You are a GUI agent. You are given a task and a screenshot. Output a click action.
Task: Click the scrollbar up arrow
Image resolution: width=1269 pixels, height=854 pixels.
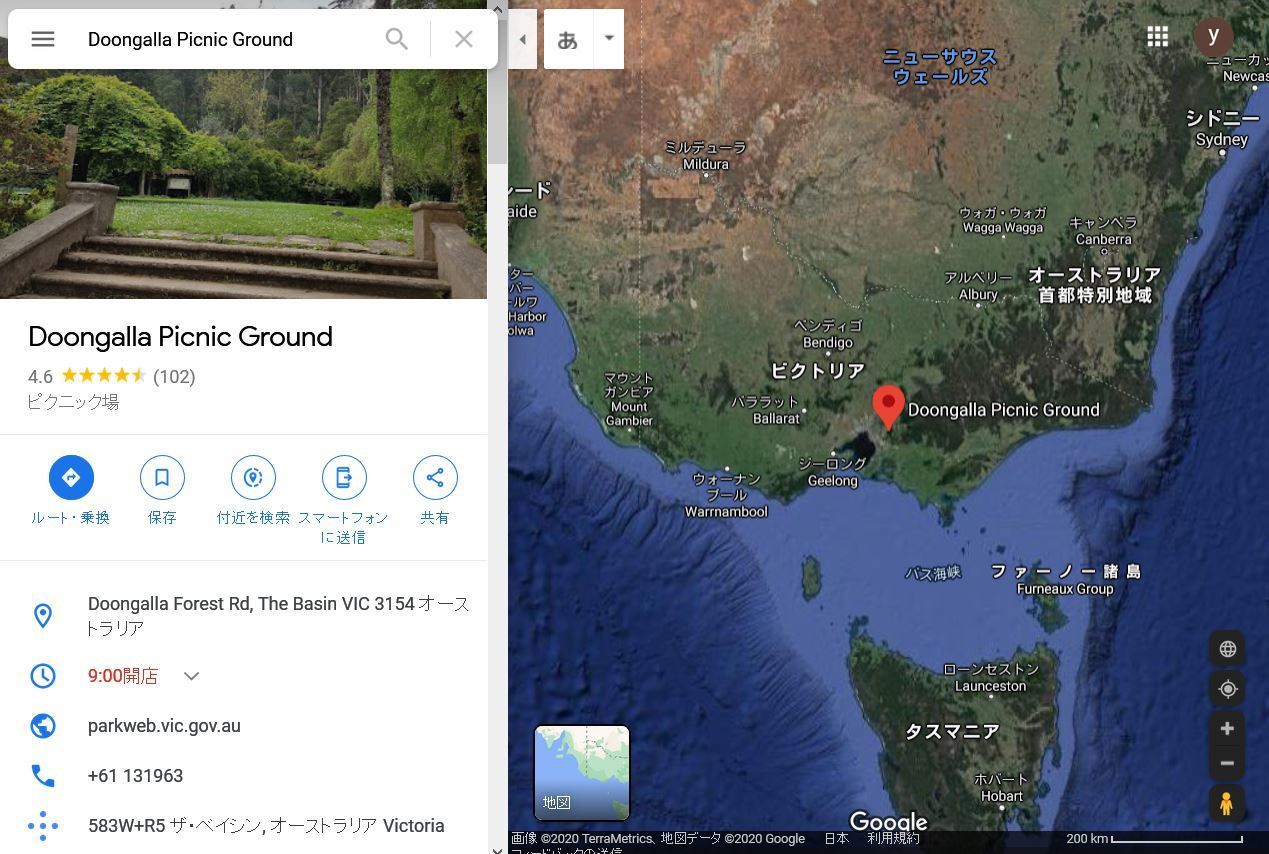pos(497,8)
